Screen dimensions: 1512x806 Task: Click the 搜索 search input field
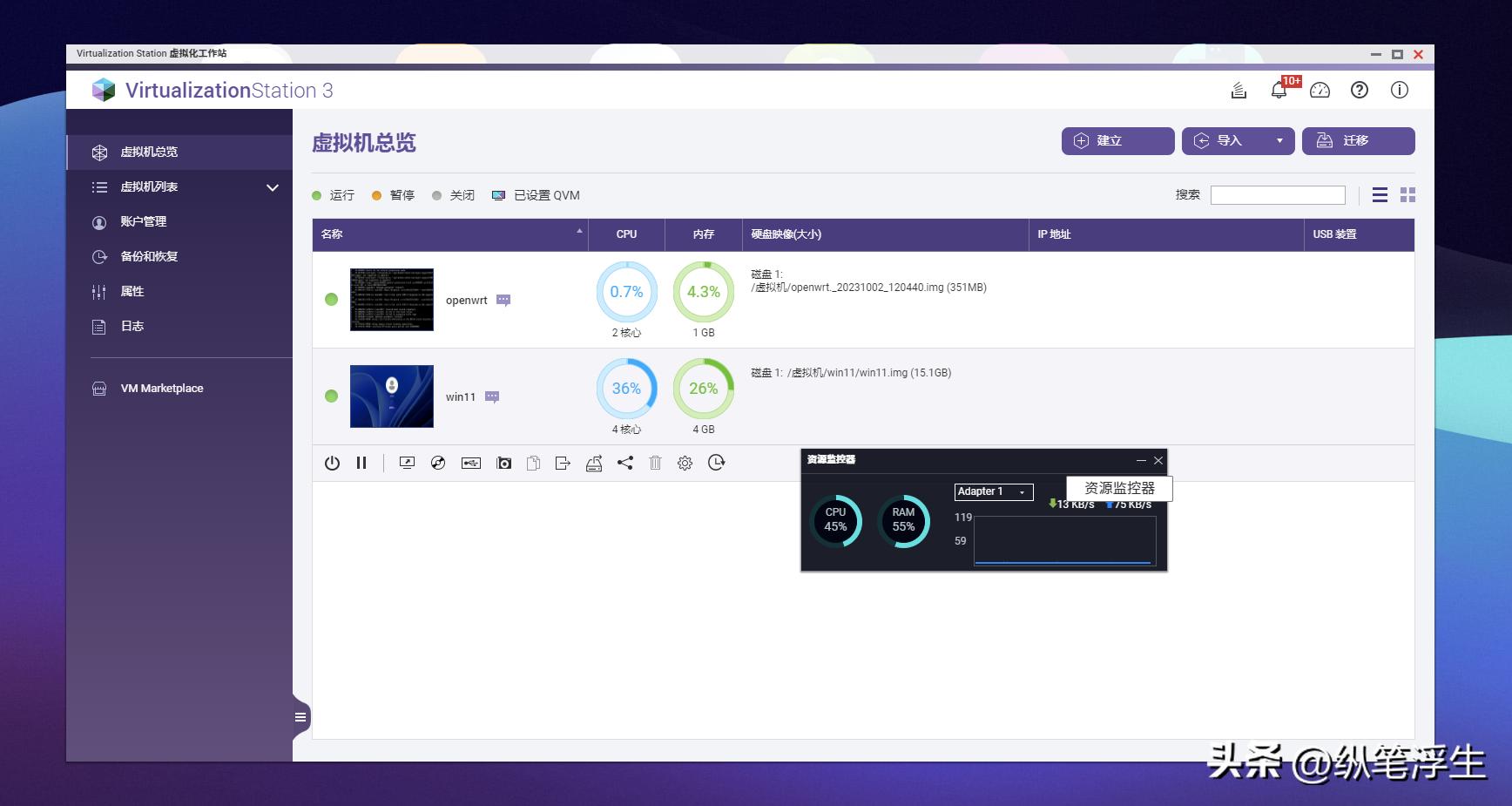click(x=1278, y=195)
